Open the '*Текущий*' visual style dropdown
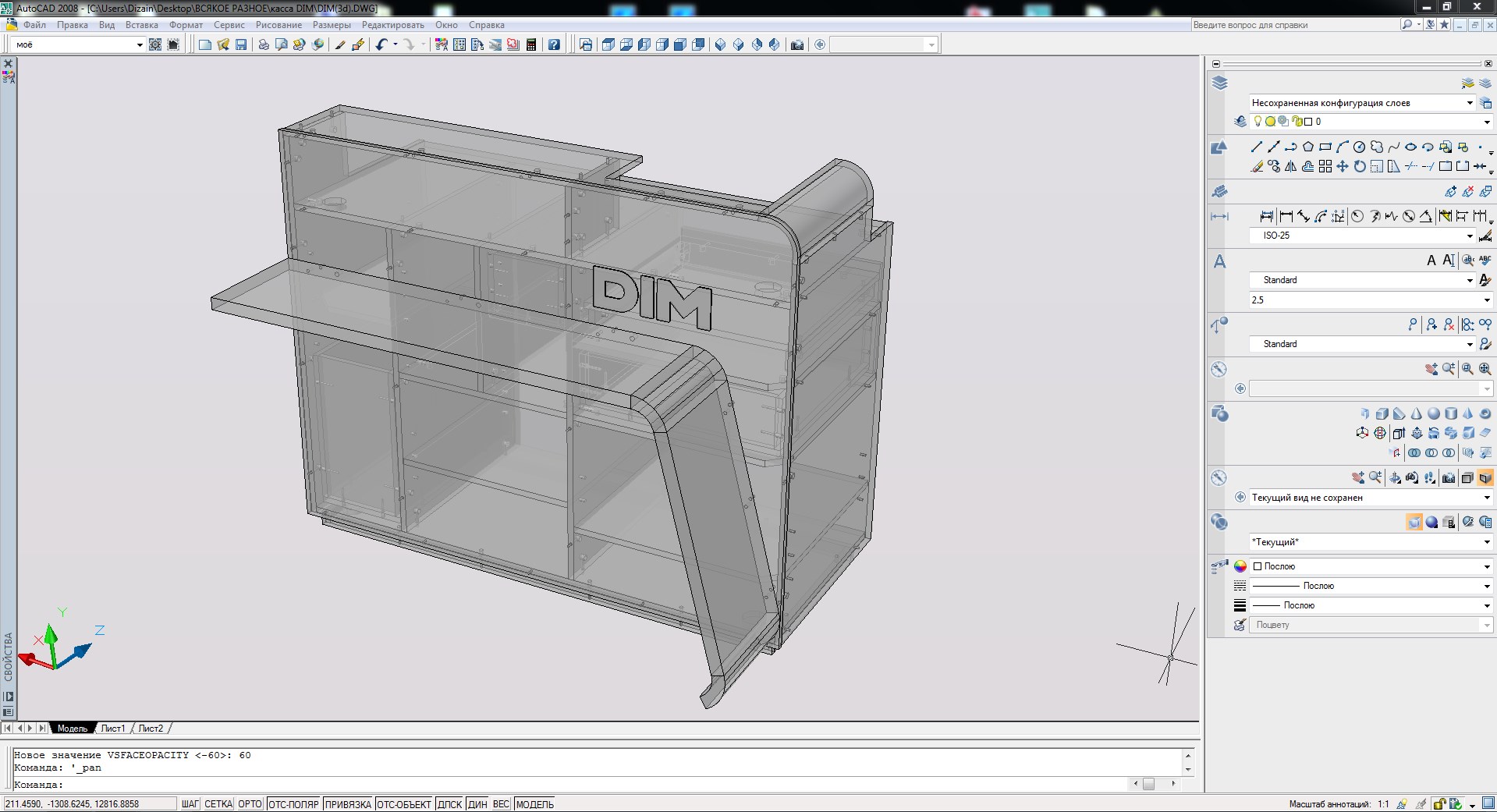 tap(1371, 542)
